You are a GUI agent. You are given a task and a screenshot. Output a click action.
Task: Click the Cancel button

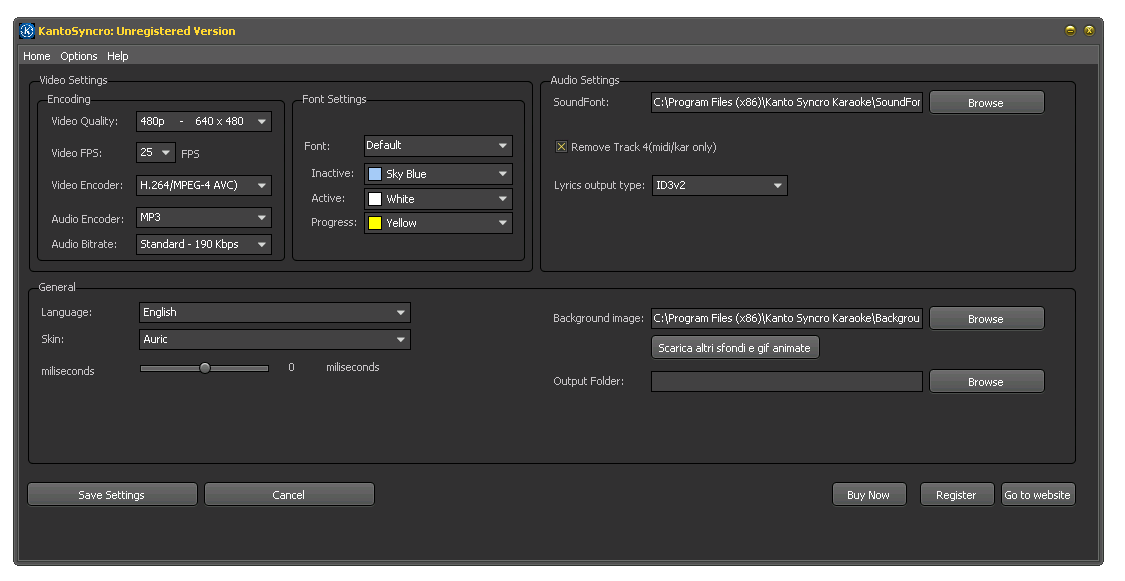(289, 494)
